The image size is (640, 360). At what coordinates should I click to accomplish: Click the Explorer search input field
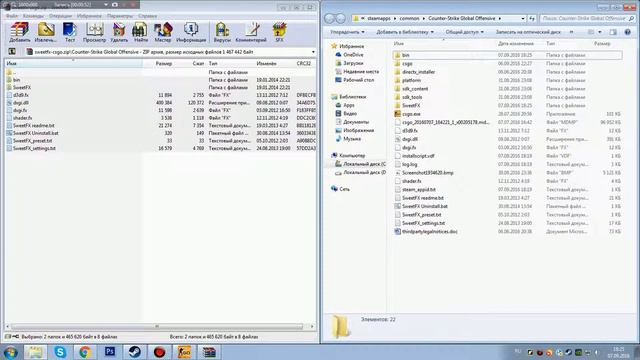click(x=588, y=18)
